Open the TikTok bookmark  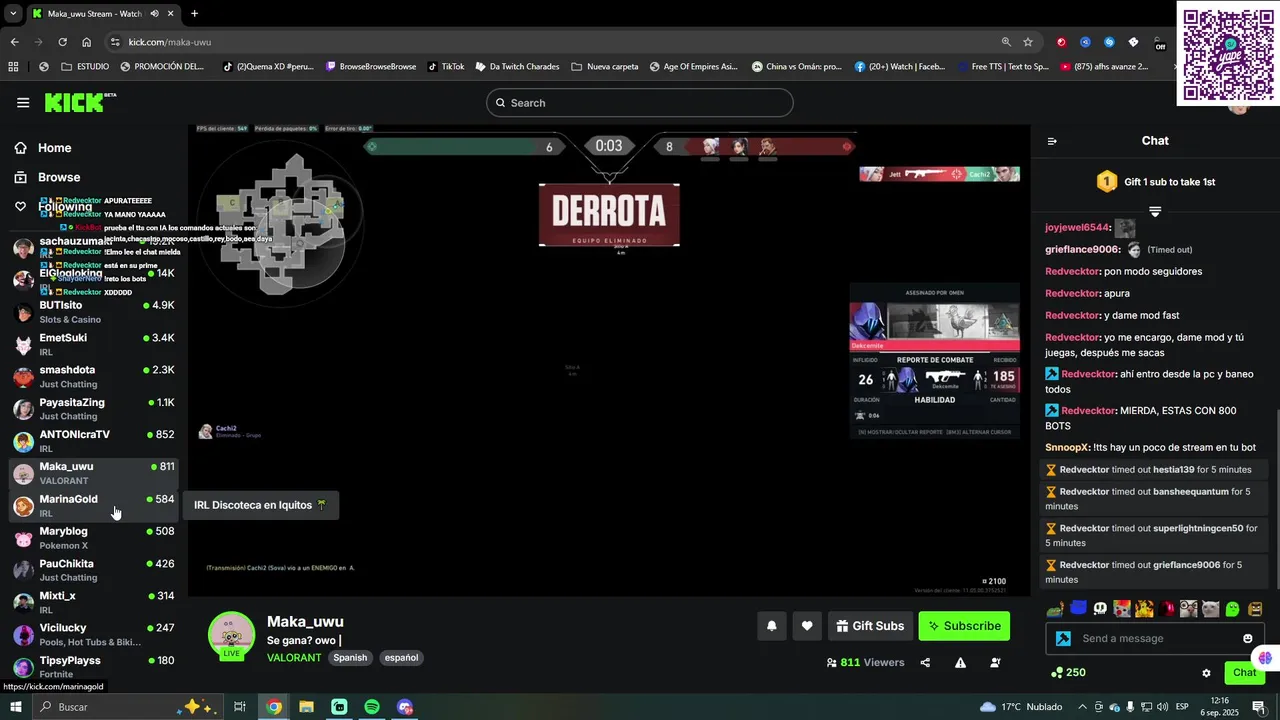446,67
